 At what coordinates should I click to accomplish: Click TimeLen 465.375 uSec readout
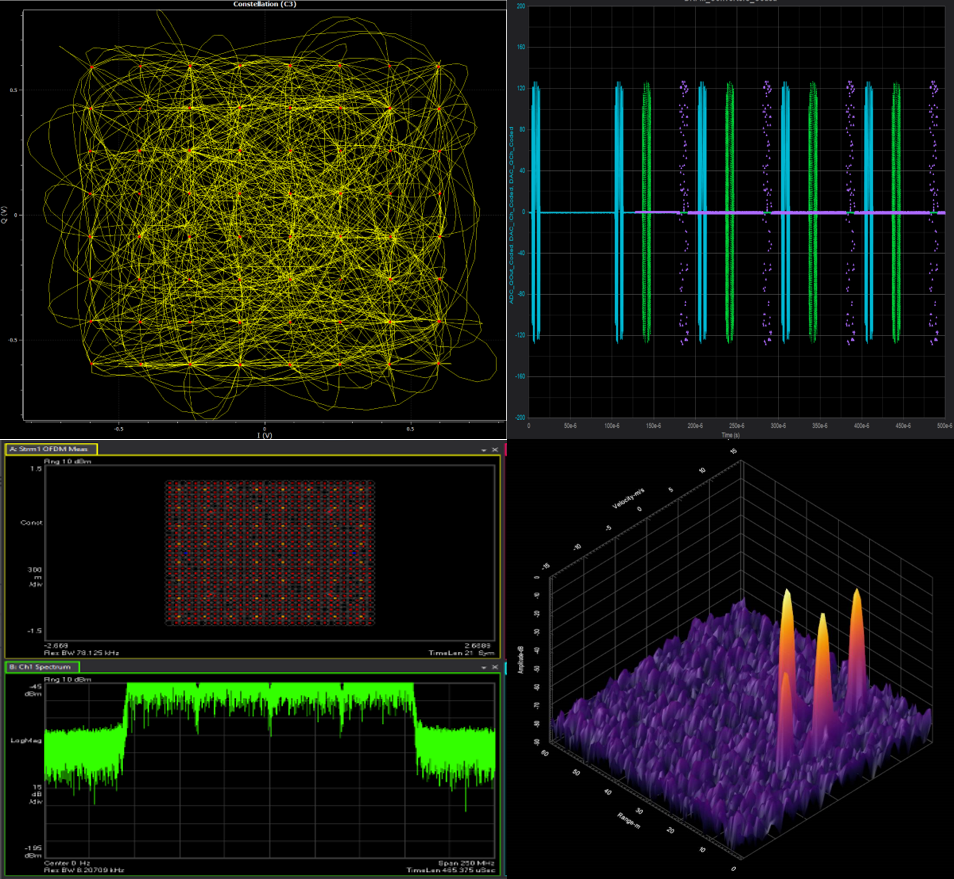451,870
